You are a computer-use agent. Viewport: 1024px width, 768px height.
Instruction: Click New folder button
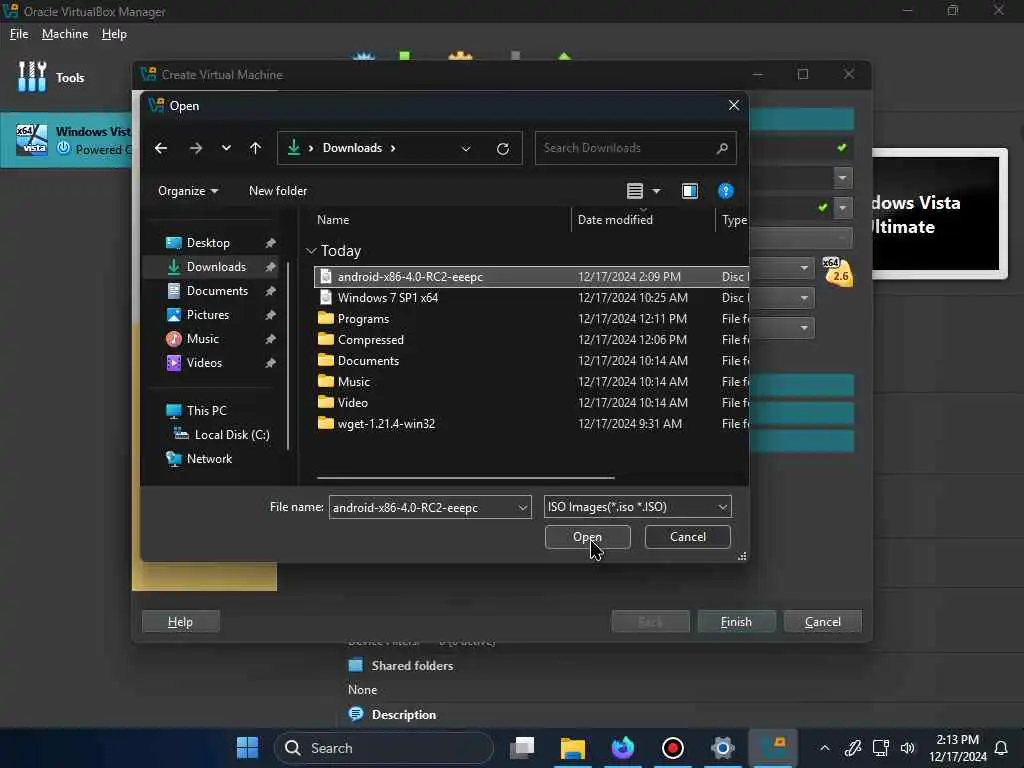tap(278, 191)
